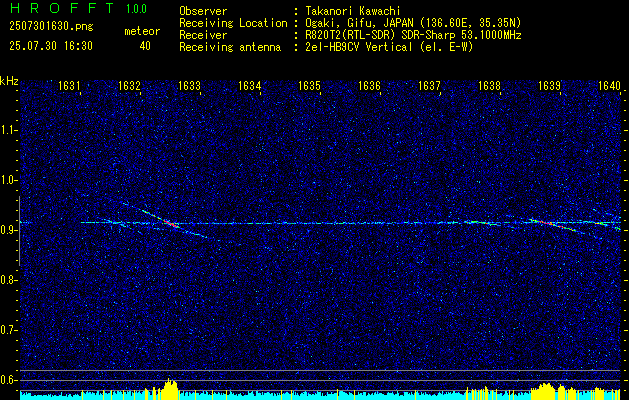The width and height of the screenshot is (629, 400).
Task: Click time marker 1640
Action: pyautogui.click(x=609, y=85)
